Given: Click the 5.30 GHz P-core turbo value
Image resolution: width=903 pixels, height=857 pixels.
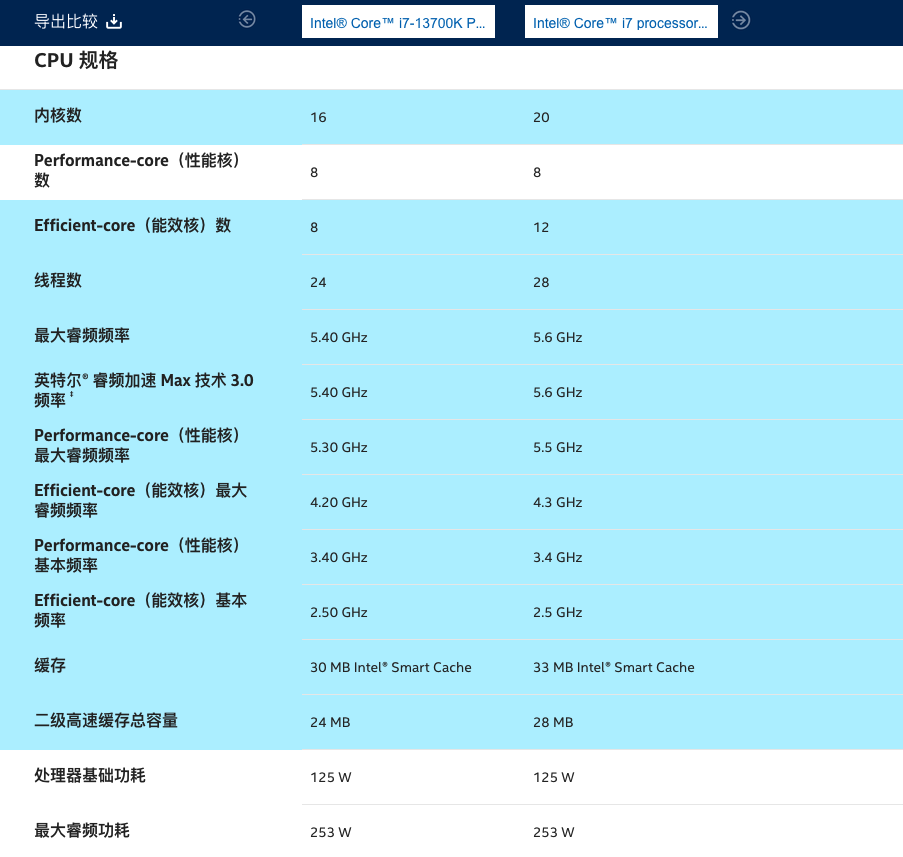Looking at the screenshot, I should (339, 448).
